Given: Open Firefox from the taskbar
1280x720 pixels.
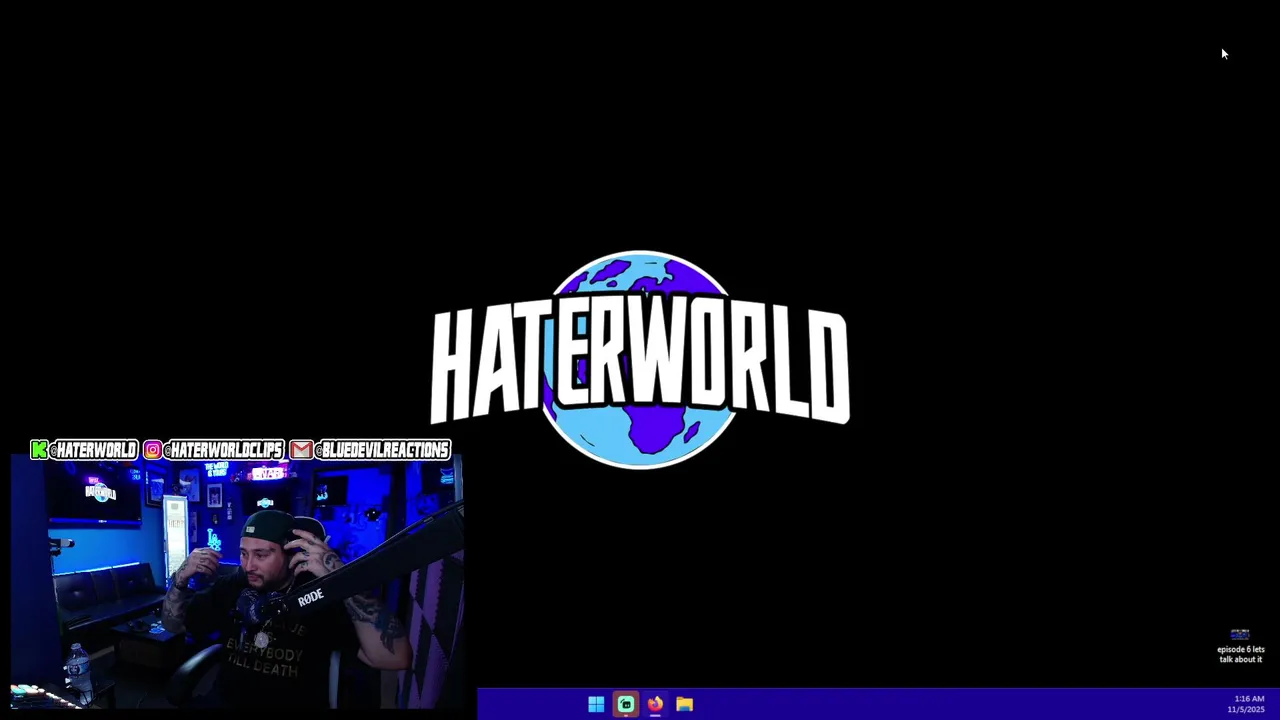Looking at the screenshot, I should pos(655,704).
